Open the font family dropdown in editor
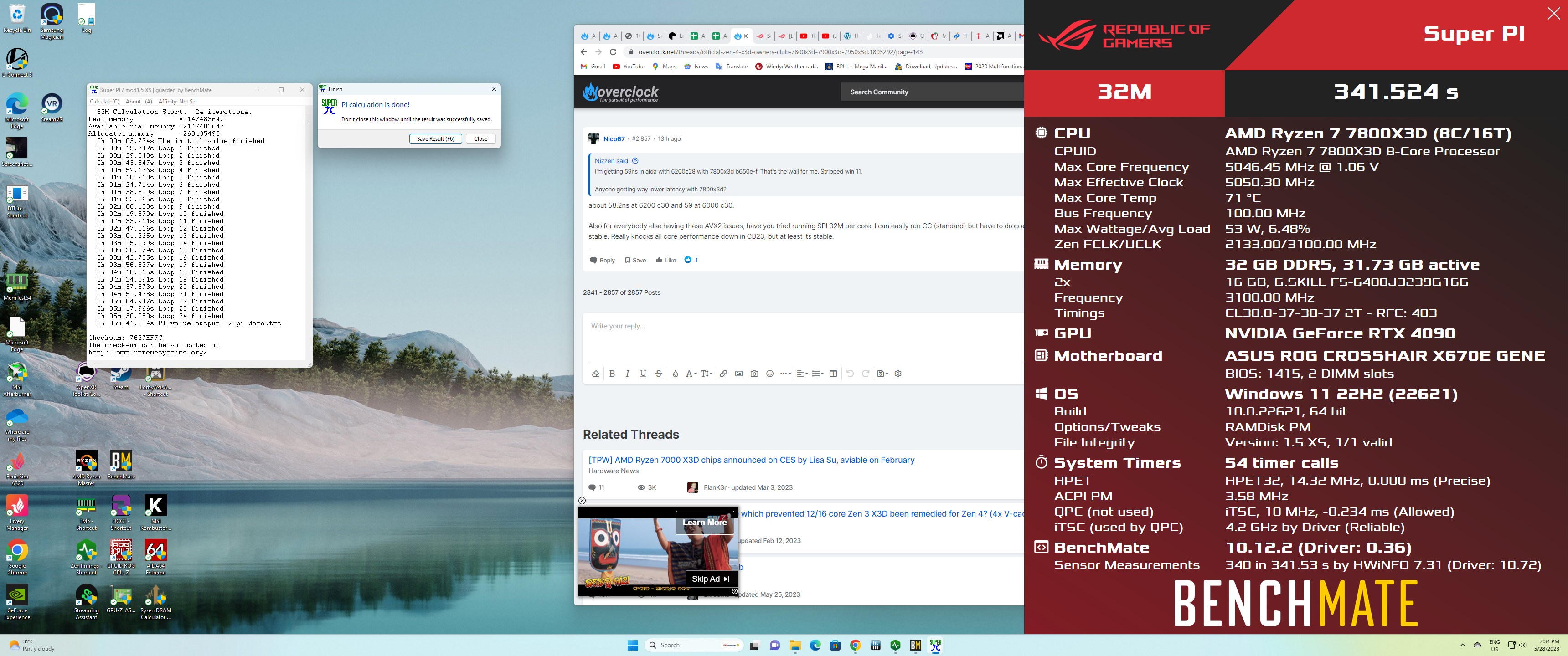The image size is (1568, 656). [x=691, y=374]
